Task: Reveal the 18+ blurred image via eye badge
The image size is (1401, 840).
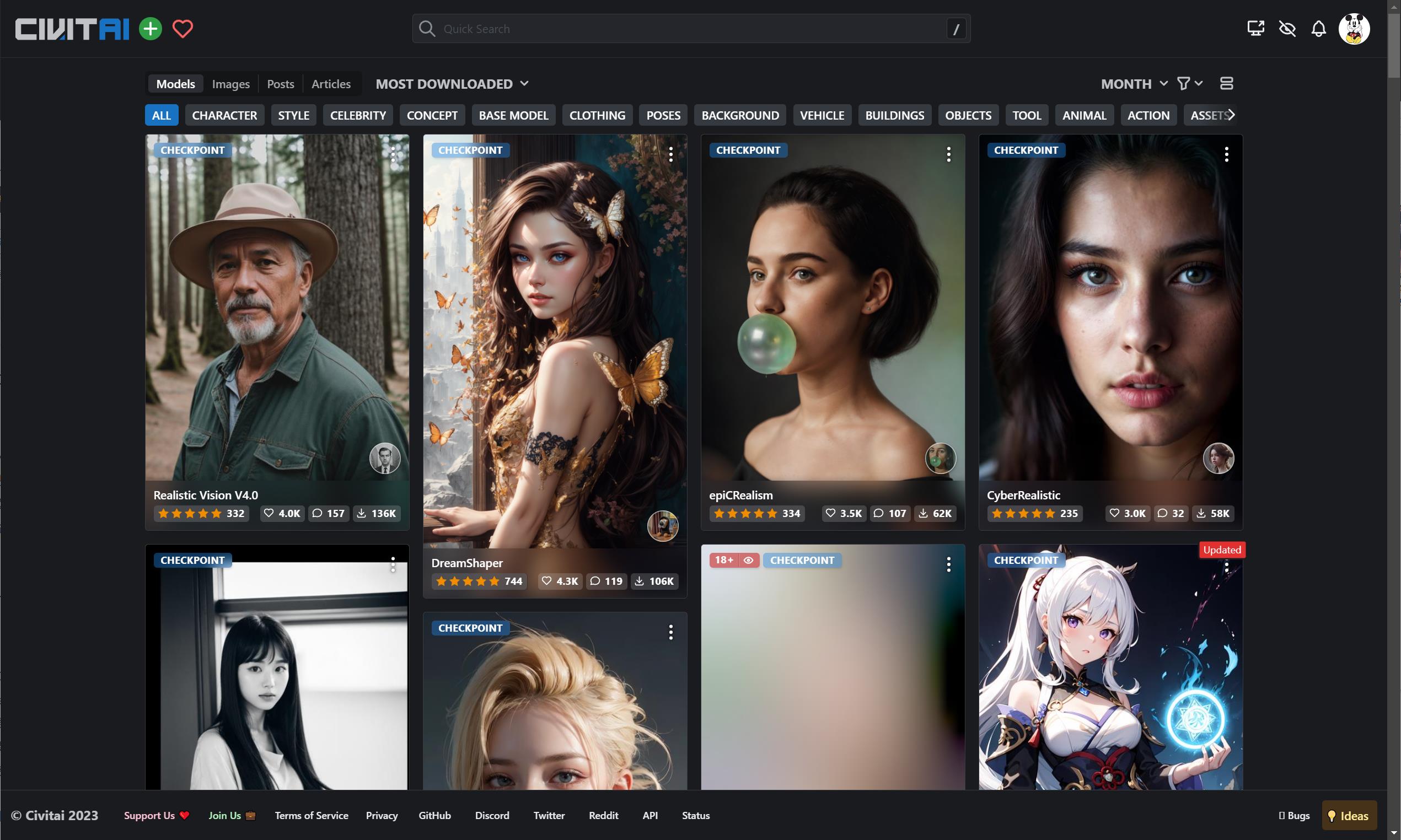Action: point(748,561)
